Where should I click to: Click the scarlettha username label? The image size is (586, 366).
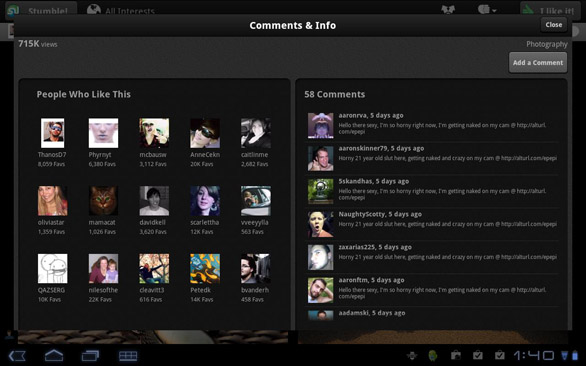tap(205, 222)
